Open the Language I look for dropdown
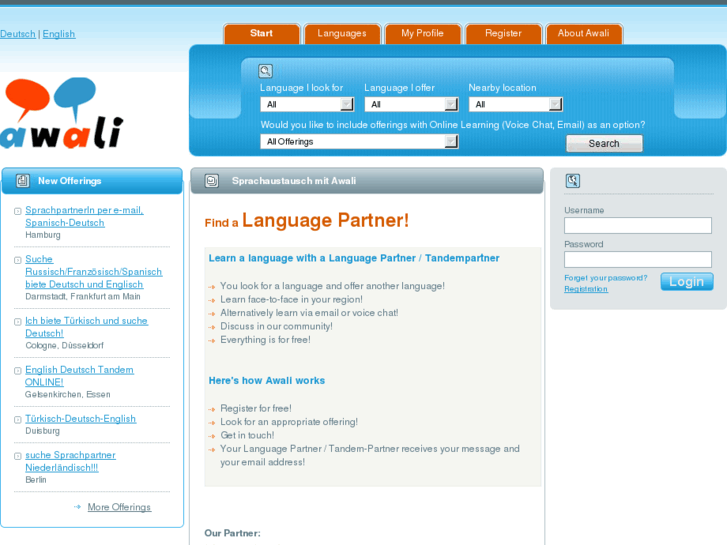Screen dimensions: 727x545 coord(307,104)
